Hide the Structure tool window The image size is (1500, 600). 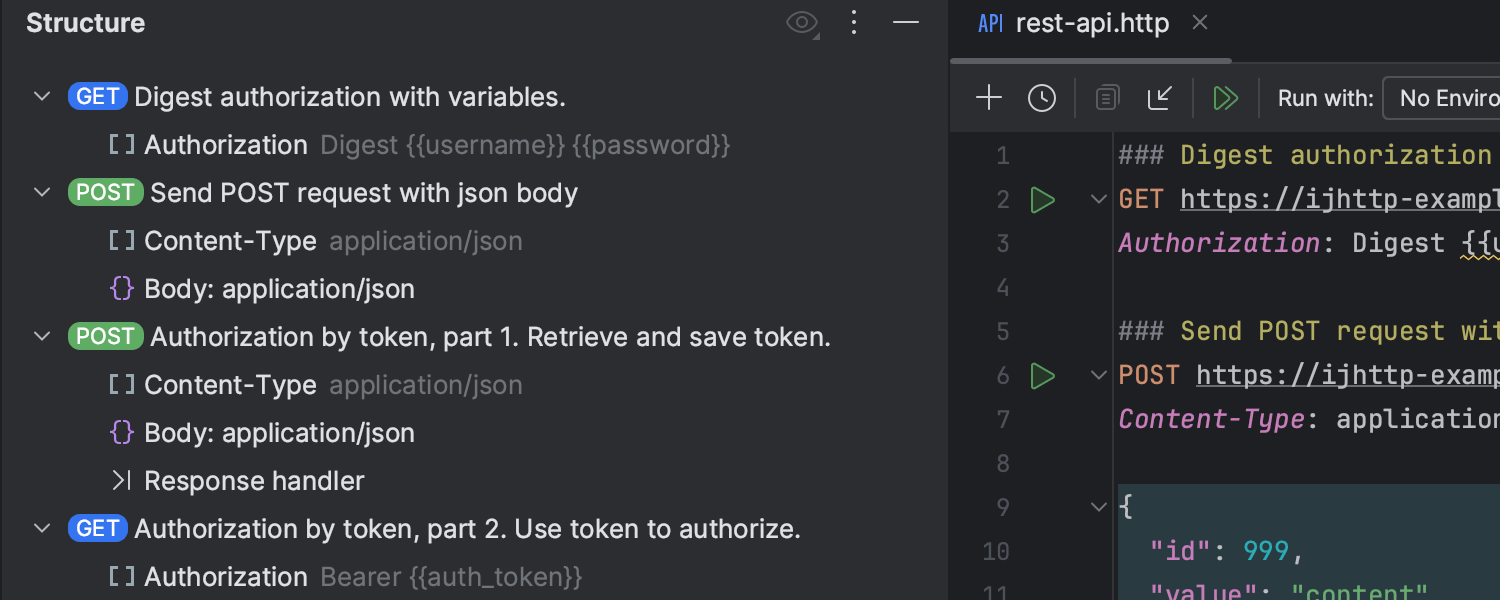pyautogui.click(x=906, y=23)
